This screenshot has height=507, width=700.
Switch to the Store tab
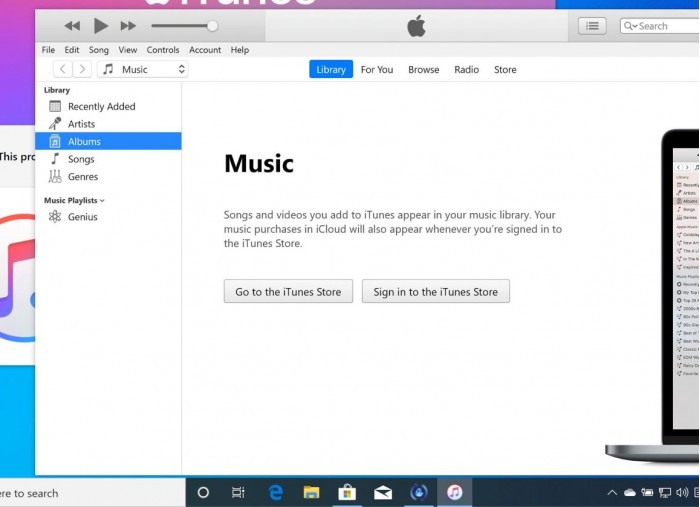[x=505, y=70]
